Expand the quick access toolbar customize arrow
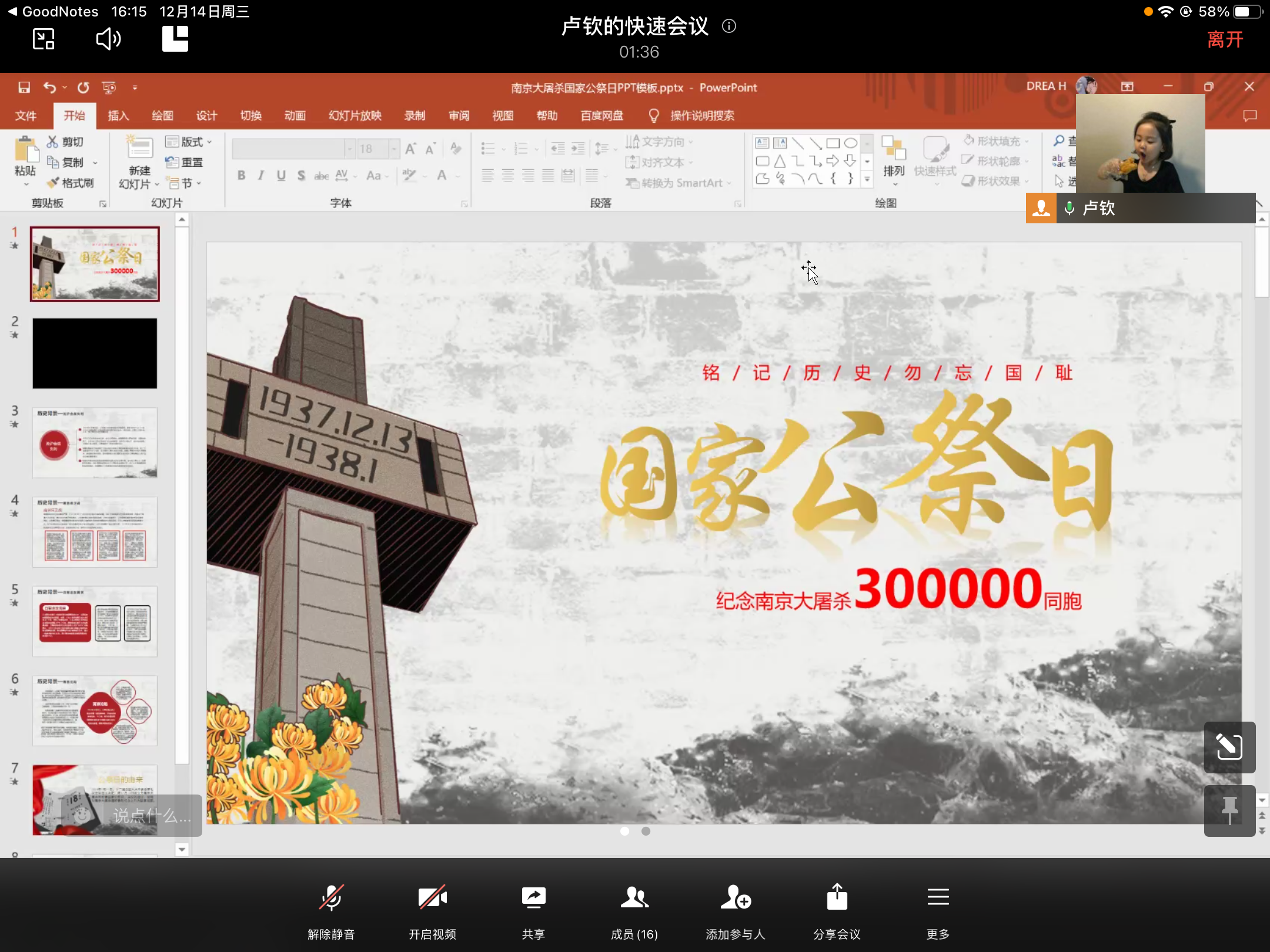Image resolution: width=1270 pixels, height=952 pixels. (x=135, y=88)
